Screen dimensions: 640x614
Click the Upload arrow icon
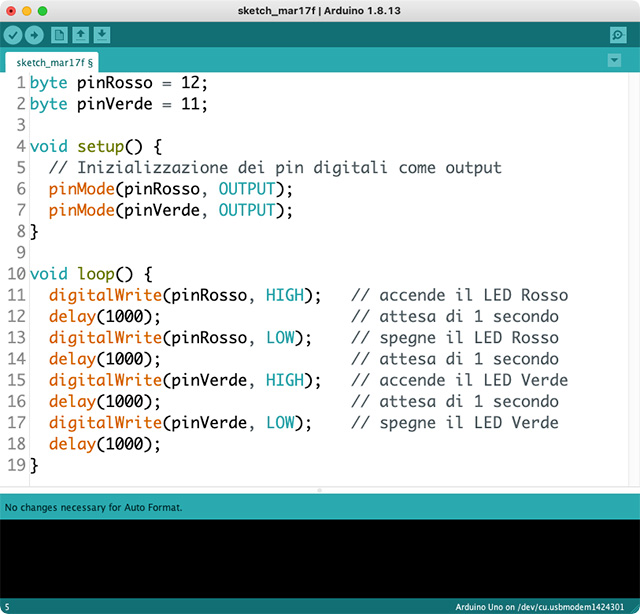[34, 35]
